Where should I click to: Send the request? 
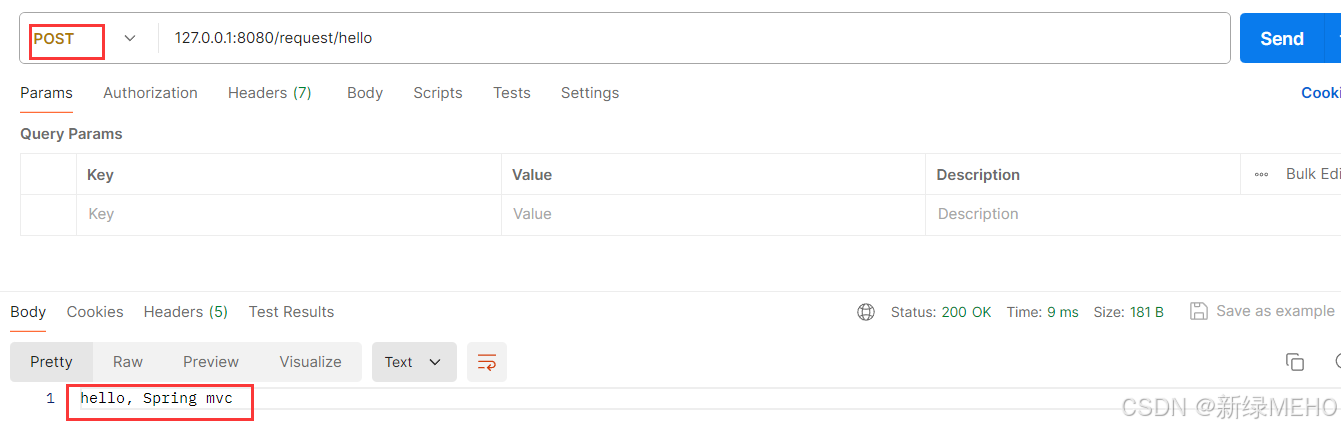point(1281,38)
